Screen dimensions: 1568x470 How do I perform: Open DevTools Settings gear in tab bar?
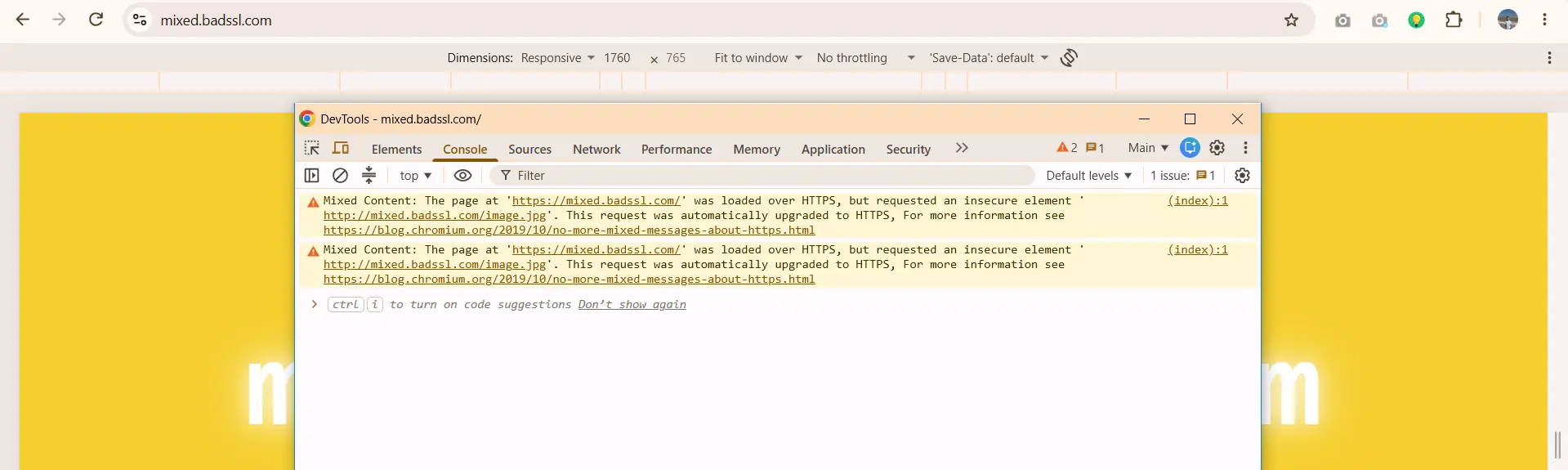point(1217,148)
